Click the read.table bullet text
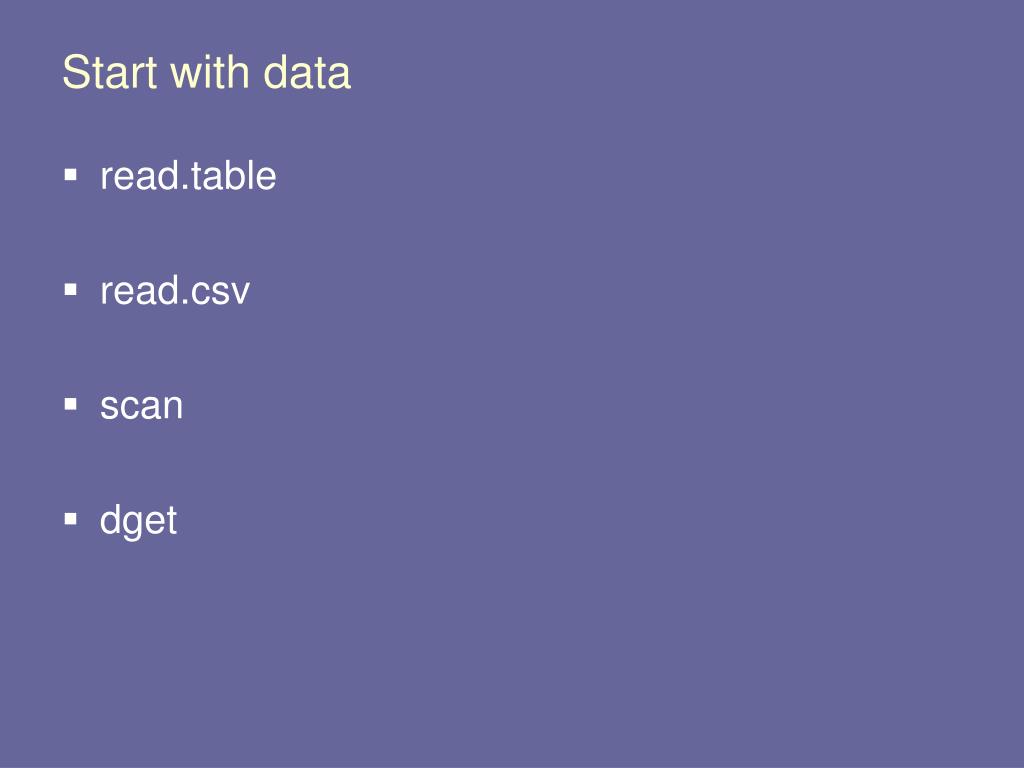Image resolution: width=1024 pixels, height=768 pixels. click(188, 176)
